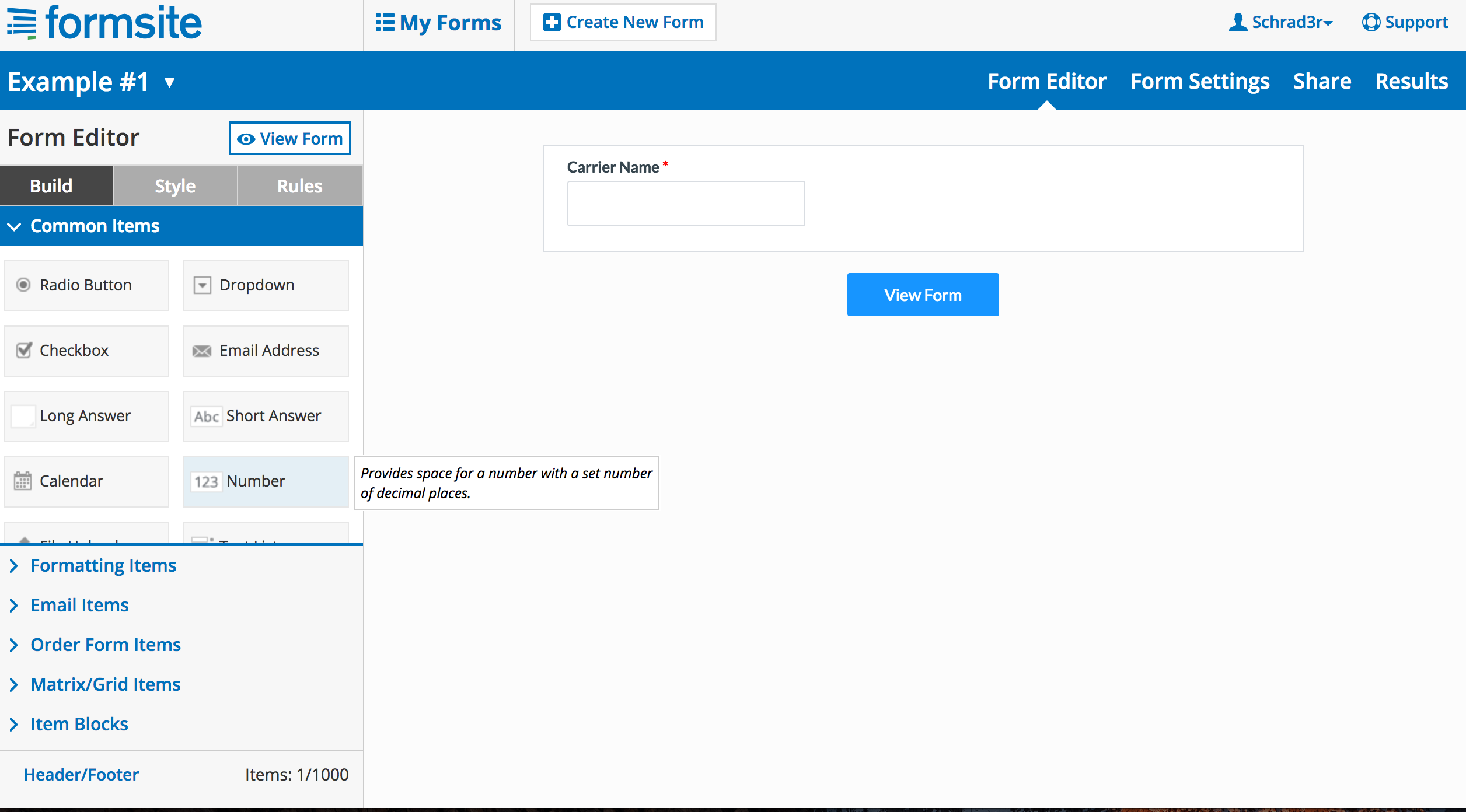Add a Radio Button item
This screenshot has height=812, width=1466.
coord(86,285)
